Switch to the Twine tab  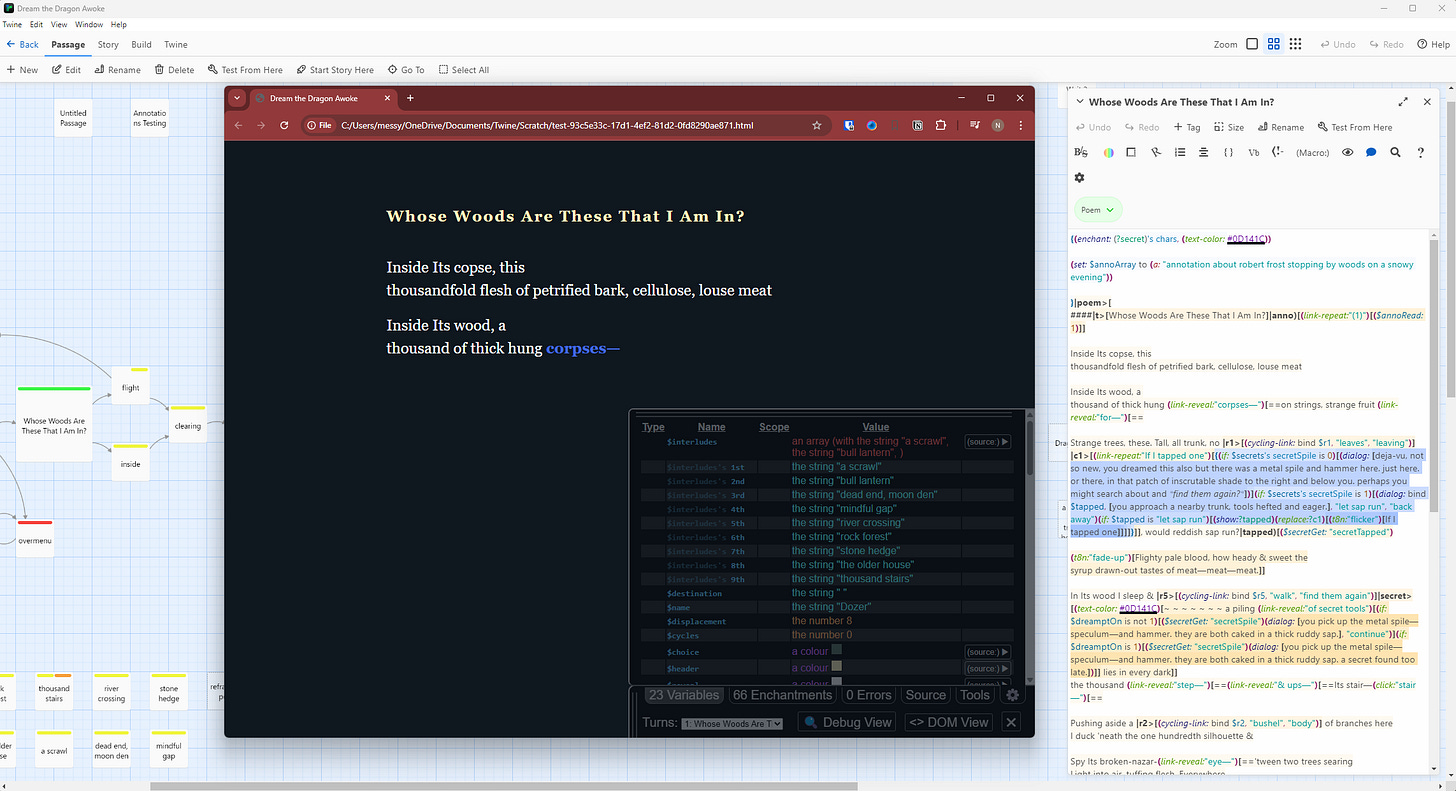tap(175, 44)
